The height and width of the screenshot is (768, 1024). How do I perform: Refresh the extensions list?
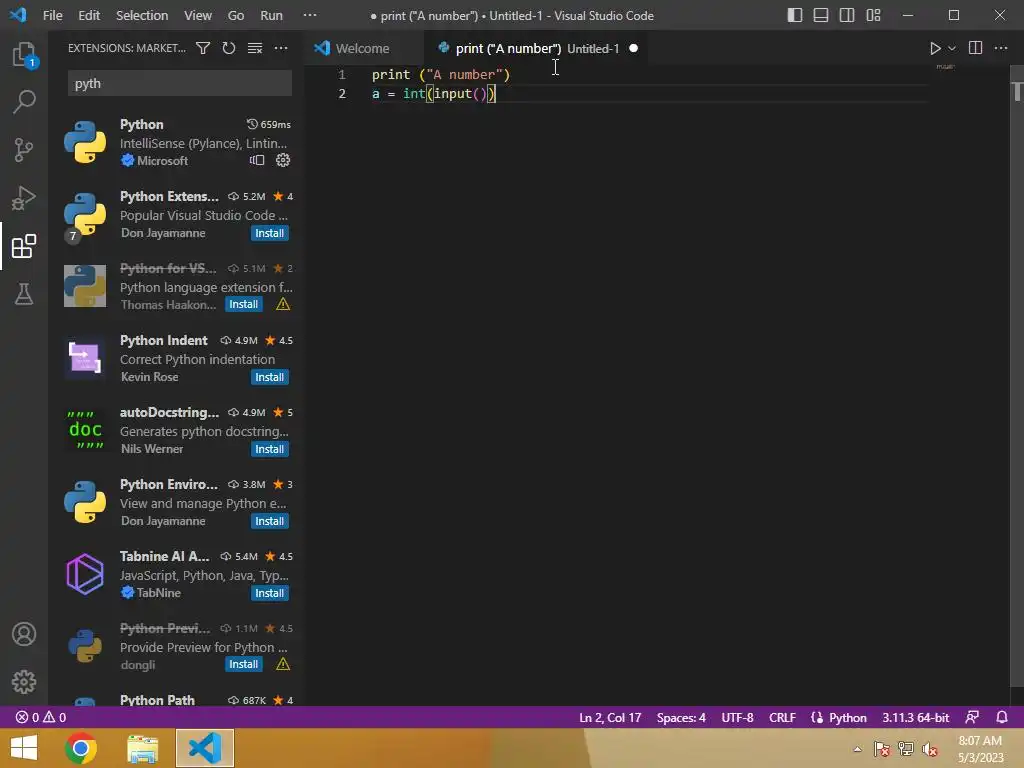pos(229,48)
